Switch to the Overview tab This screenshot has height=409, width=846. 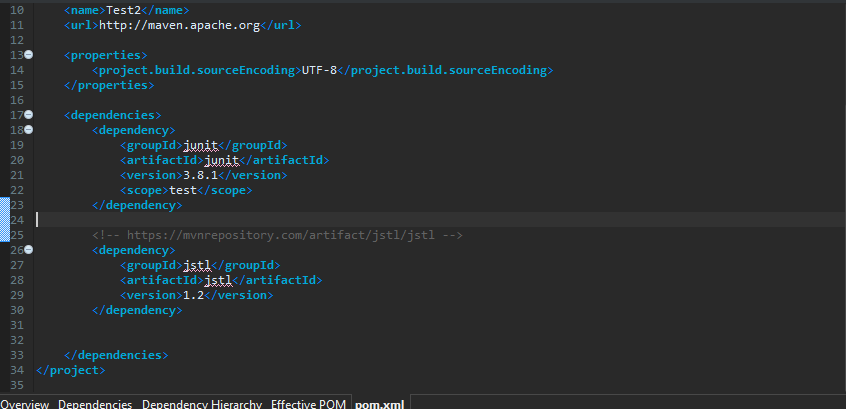[24, 403]
